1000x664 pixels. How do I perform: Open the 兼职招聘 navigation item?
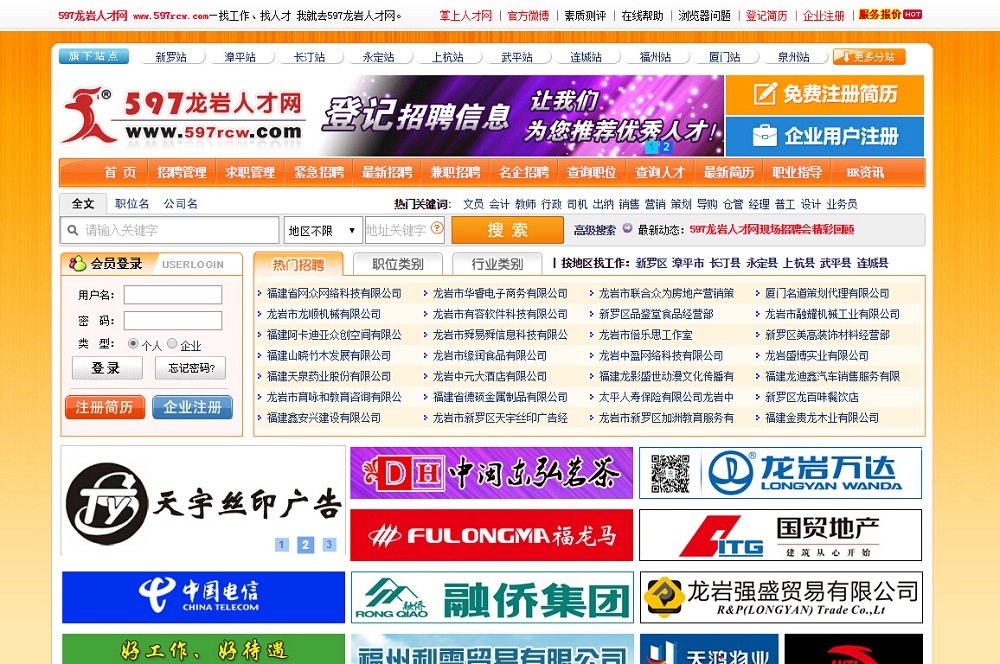click(x=455, y=172)
